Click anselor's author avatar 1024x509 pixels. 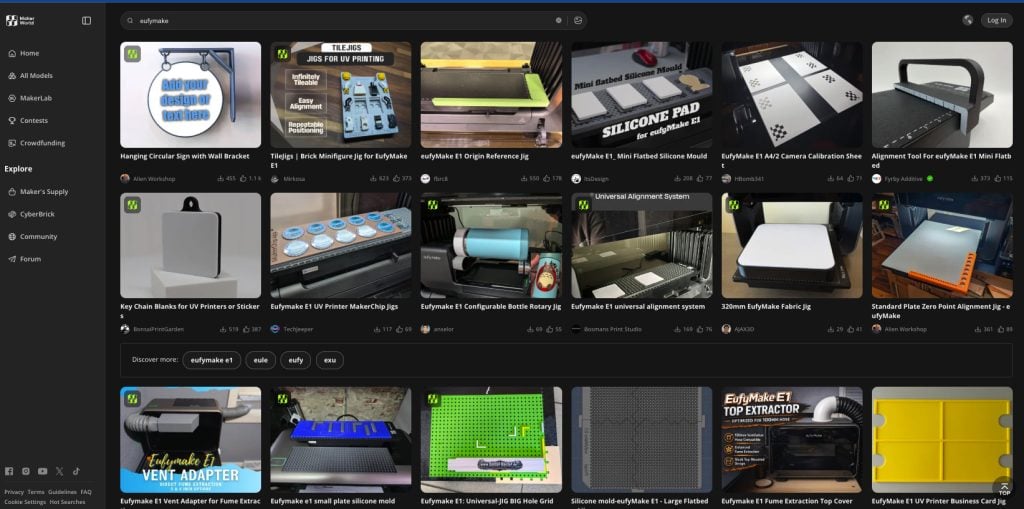tap(425, 329)
